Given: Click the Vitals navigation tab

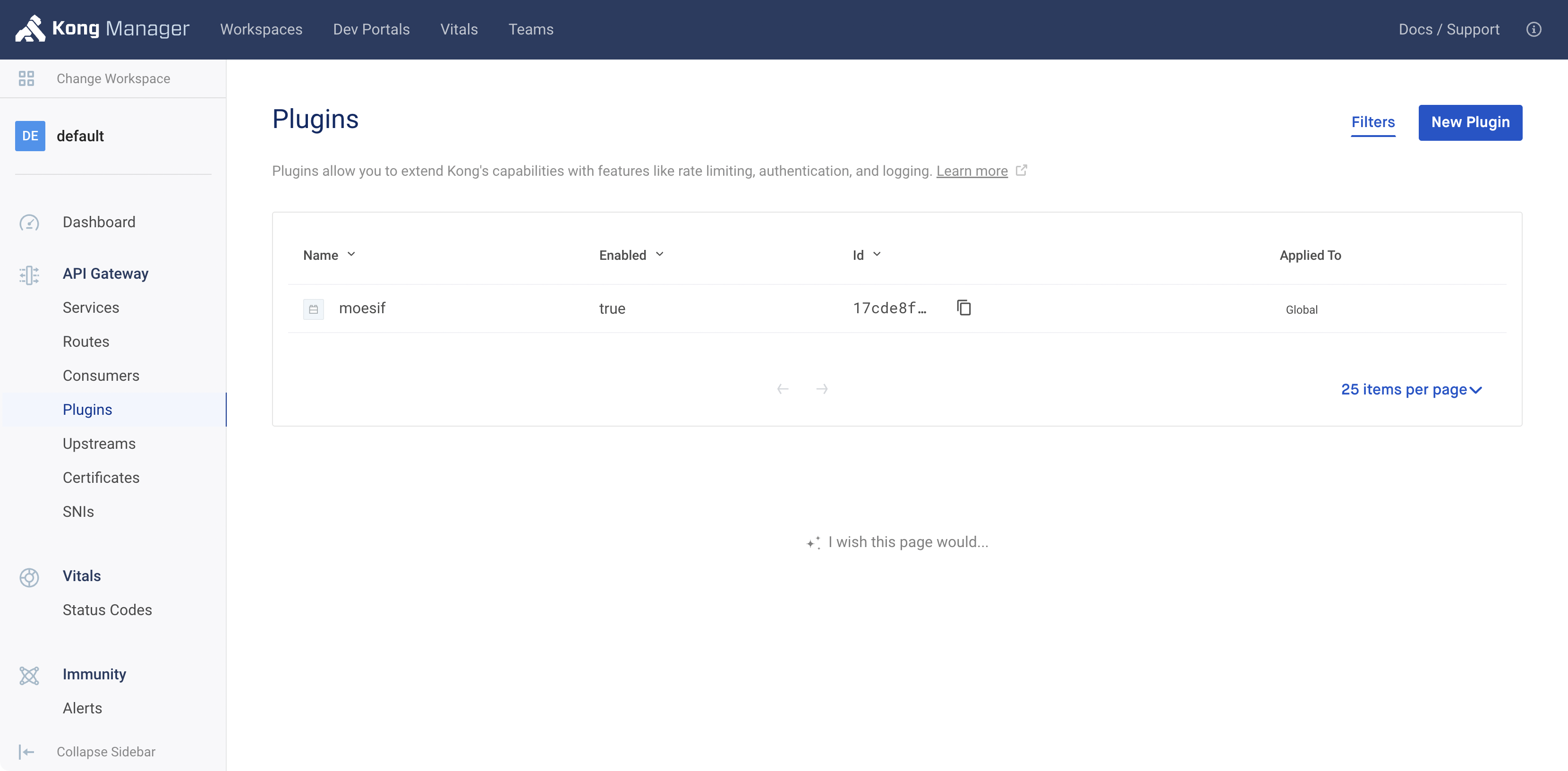Looking at the screenshot, I should click(459, 29).
